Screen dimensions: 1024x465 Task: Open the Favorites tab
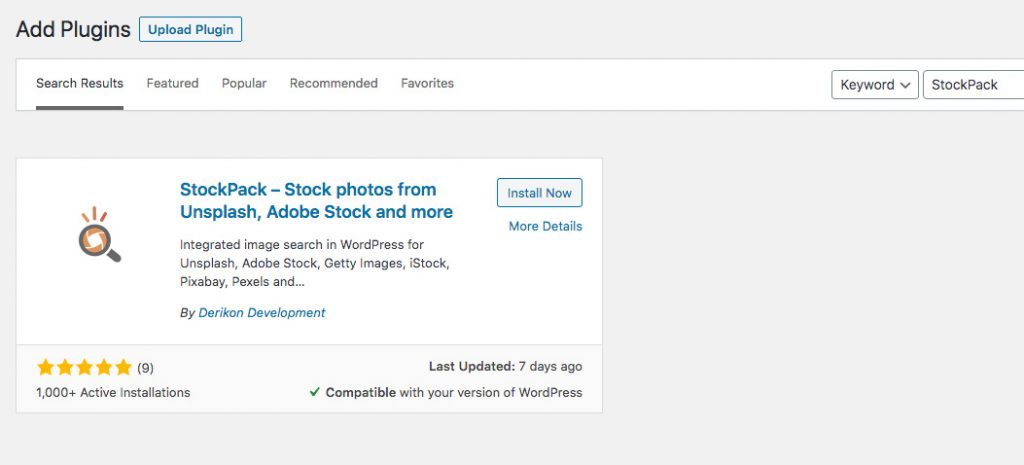tap(427, 84)
